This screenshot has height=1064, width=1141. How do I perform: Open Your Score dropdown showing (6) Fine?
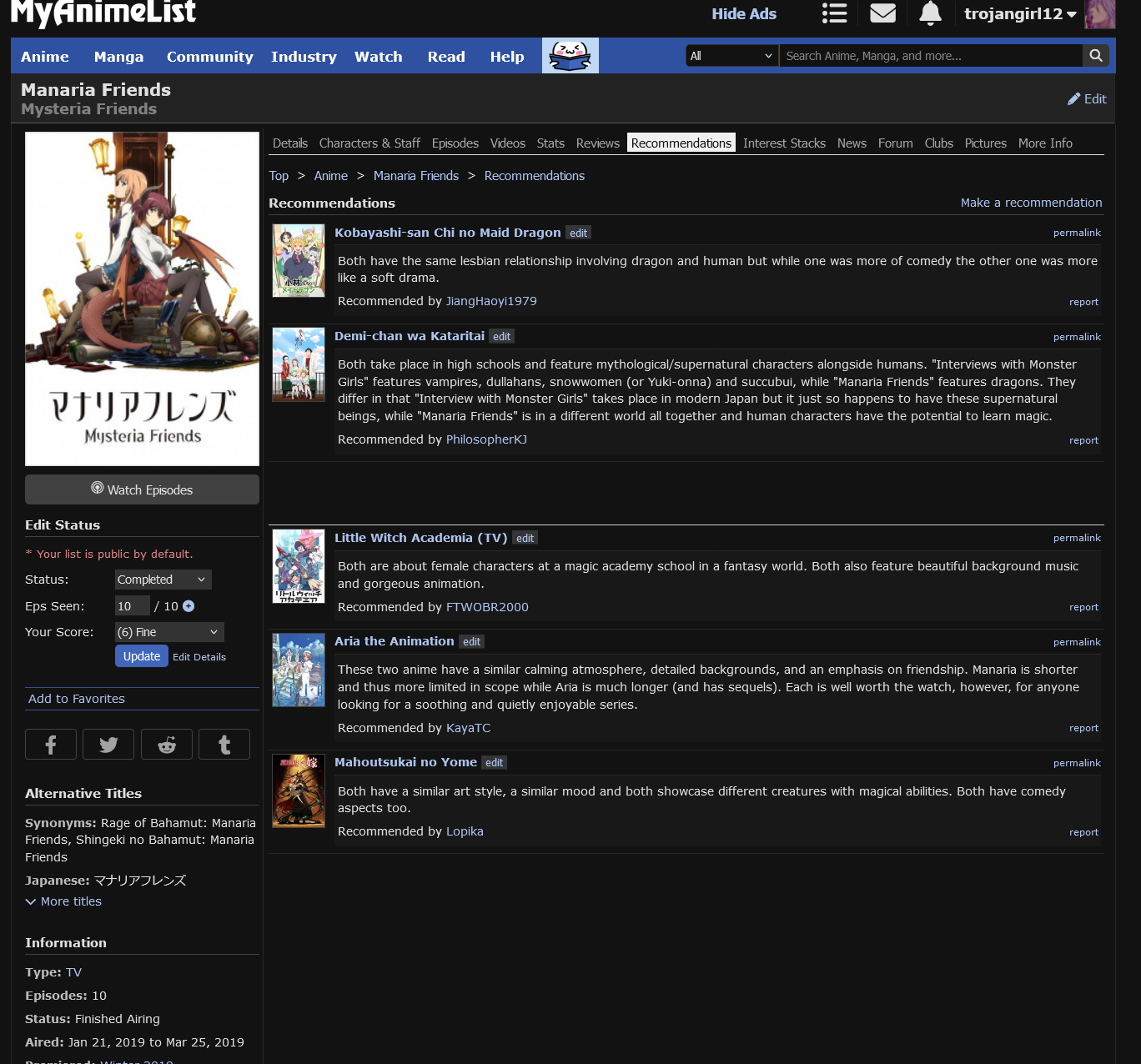pyautogui.click(x=169, y=632)
